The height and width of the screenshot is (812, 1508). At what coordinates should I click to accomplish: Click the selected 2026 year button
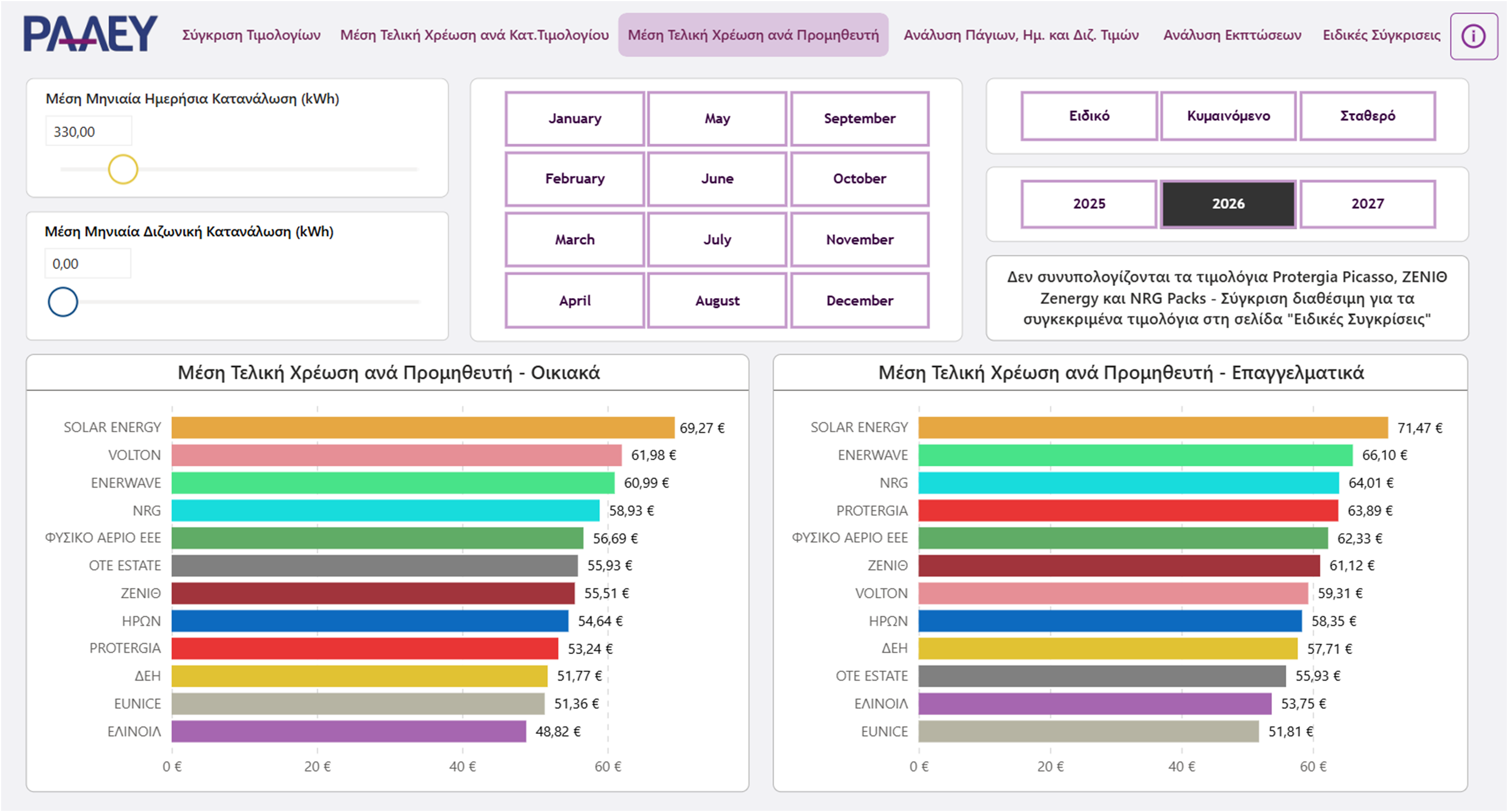coord(1228,204)
